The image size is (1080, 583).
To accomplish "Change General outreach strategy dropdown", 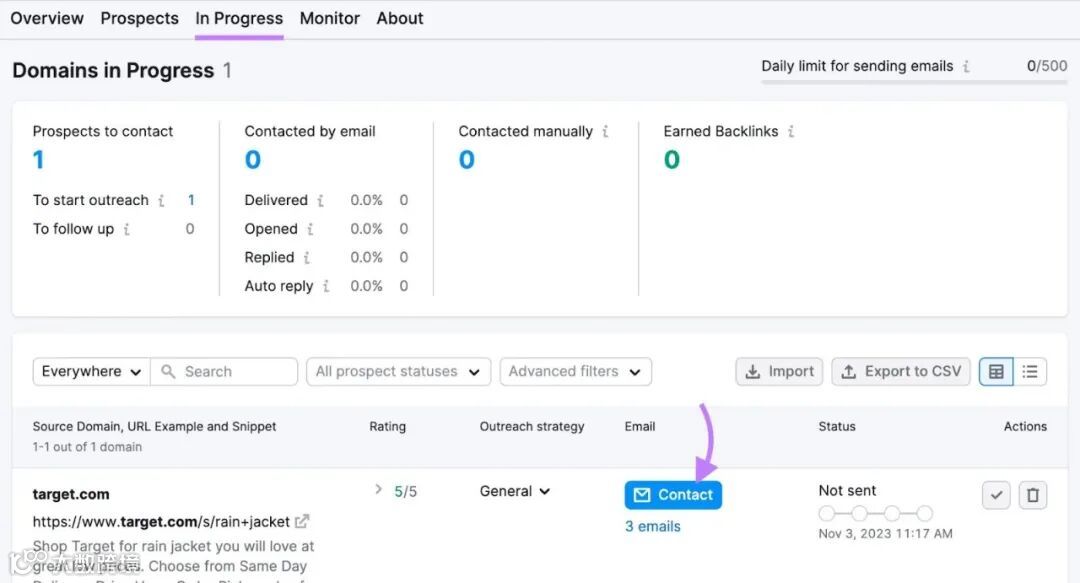I will [515, 491].
